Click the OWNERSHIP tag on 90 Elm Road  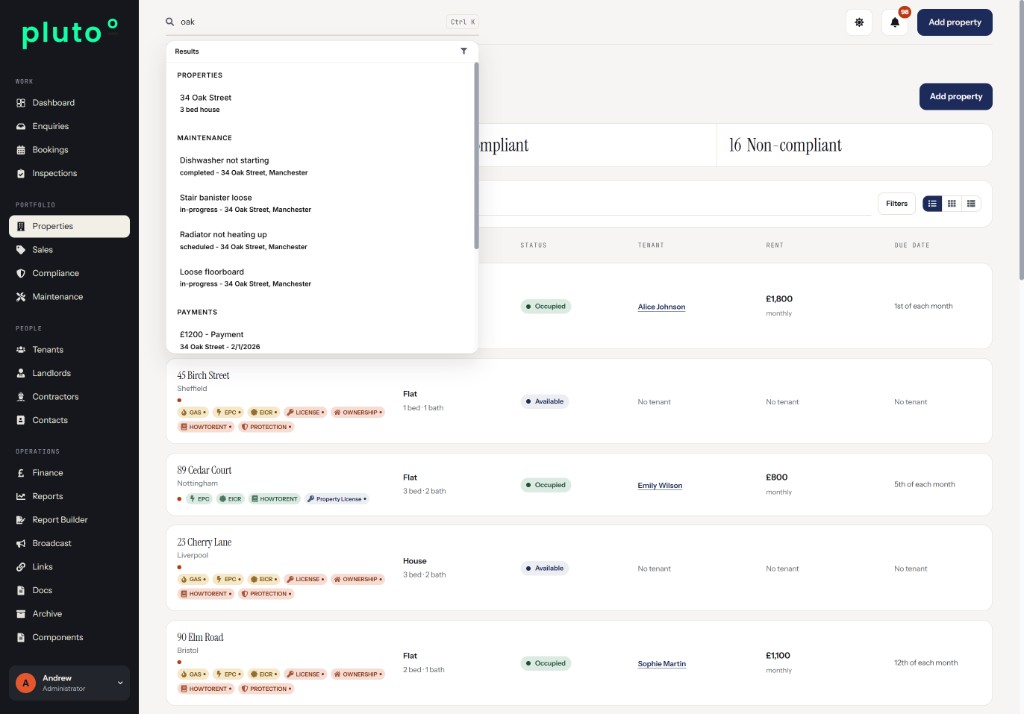(358, 674)
